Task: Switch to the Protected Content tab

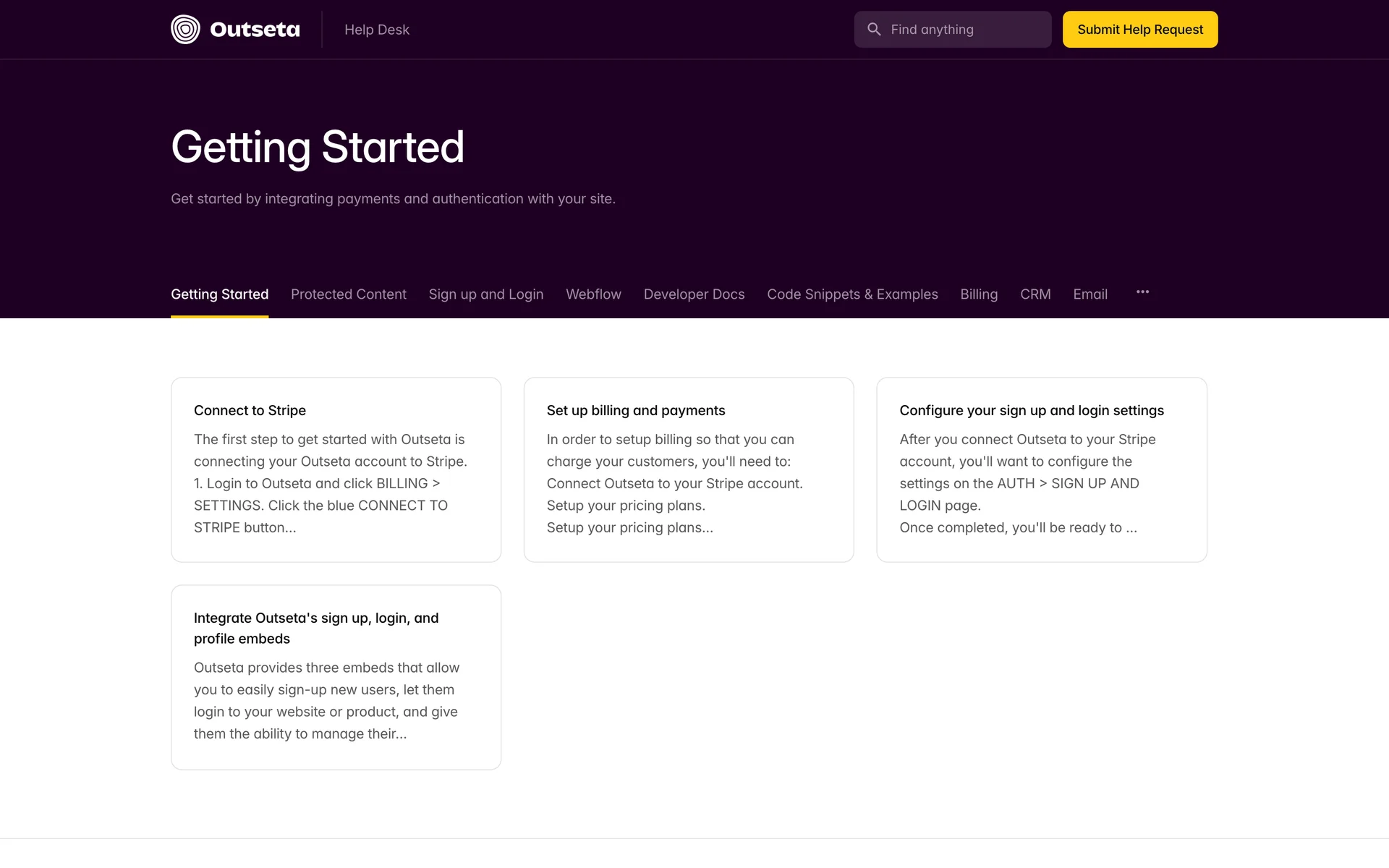Action: pyautogui.click(x=348, y=294)
